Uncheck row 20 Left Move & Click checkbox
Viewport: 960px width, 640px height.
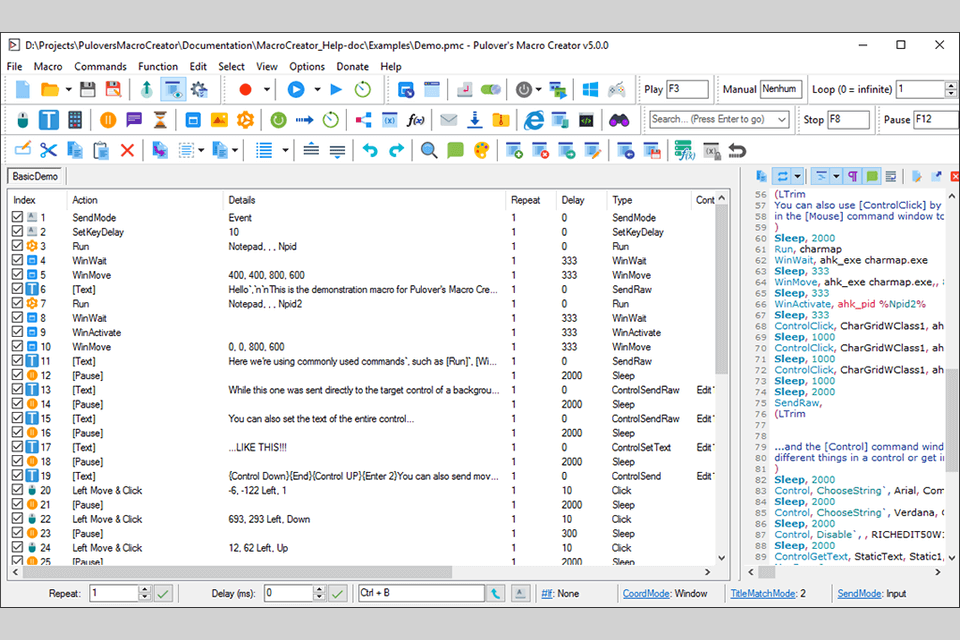point(17,490)
